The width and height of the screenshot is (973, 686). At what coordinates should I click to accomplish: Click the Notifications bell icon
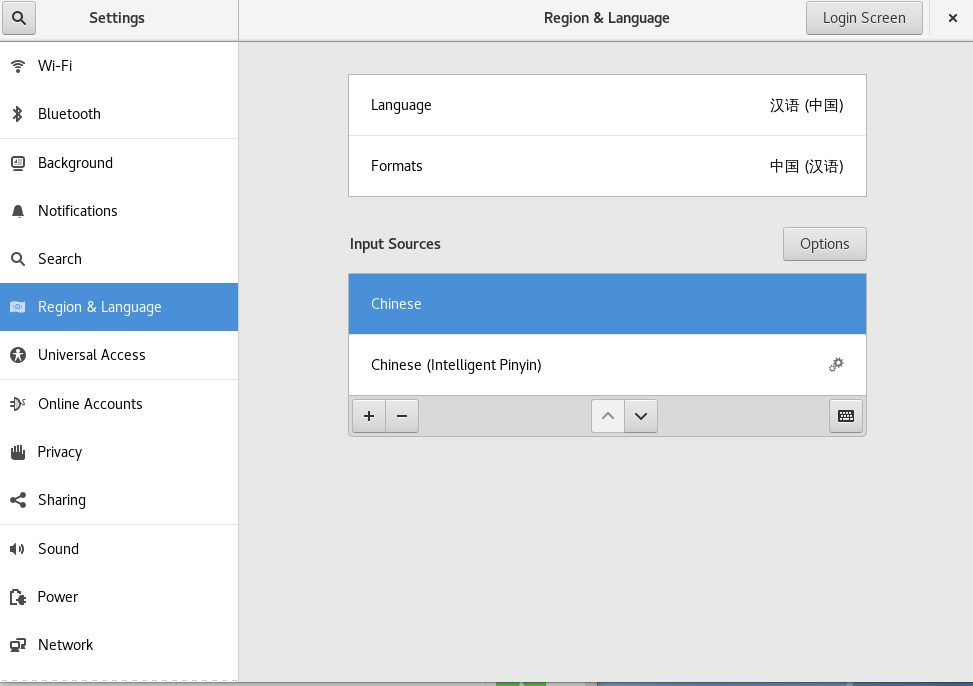pyautogui.click(x=18, y=211)
